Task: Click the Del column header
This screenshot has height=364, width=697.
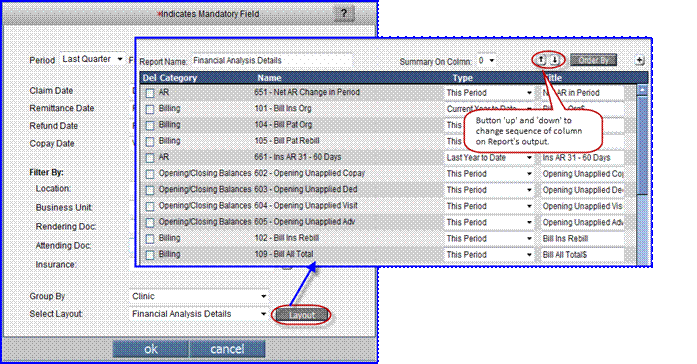Action: [x=149, y=78]
